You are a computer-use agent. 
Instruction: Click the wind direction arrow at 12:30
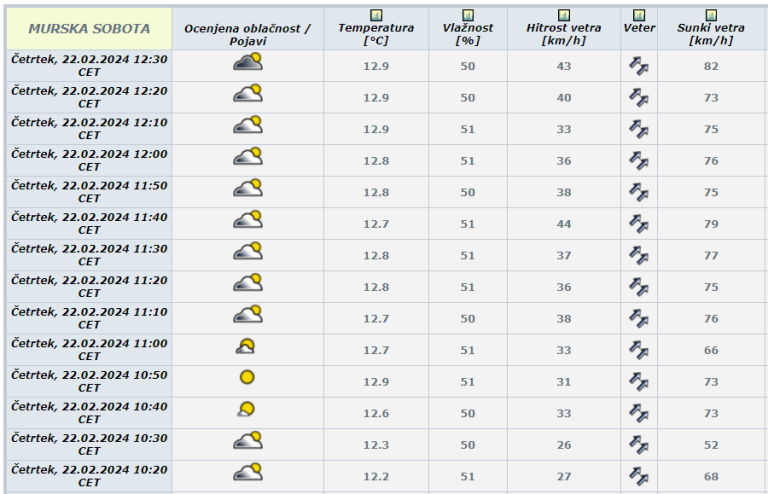639,66
